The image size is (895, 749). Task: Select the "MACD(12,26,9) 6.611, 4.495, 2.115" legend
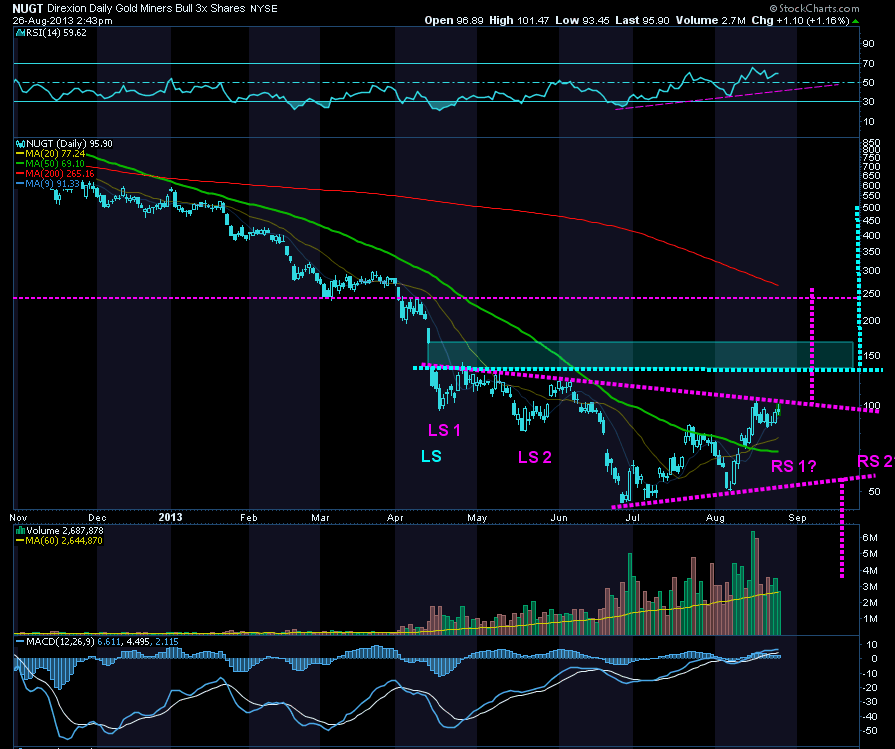click(97, 642)
